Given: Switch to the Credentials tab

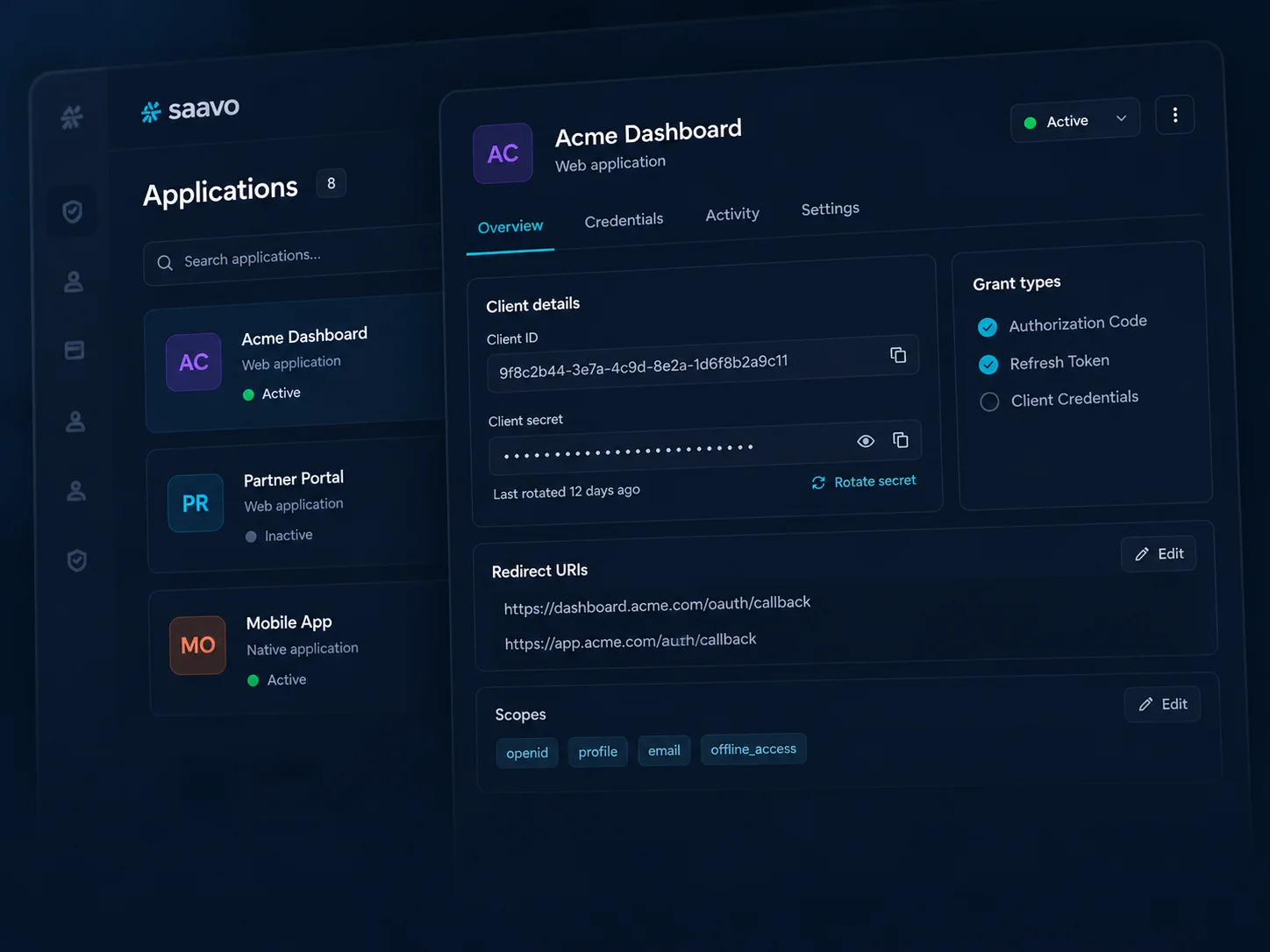Looking at the screenshot, I should coord(624,220).
